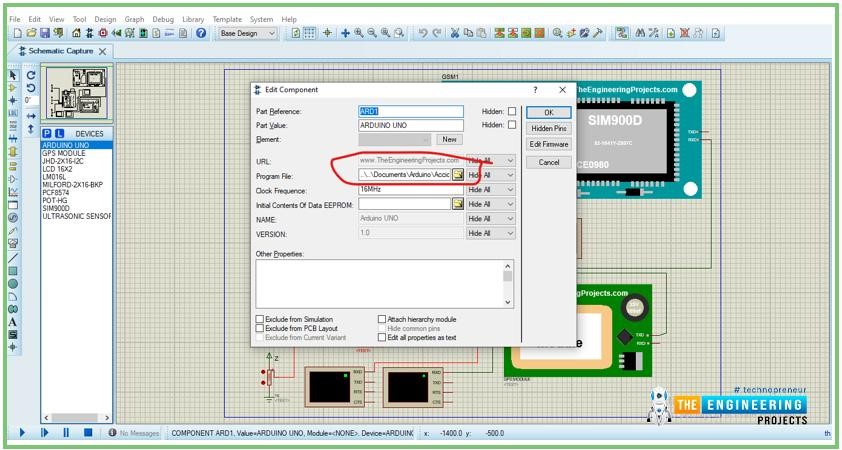Click the Zoom Out magnifier icon

(x=372, y=33)
